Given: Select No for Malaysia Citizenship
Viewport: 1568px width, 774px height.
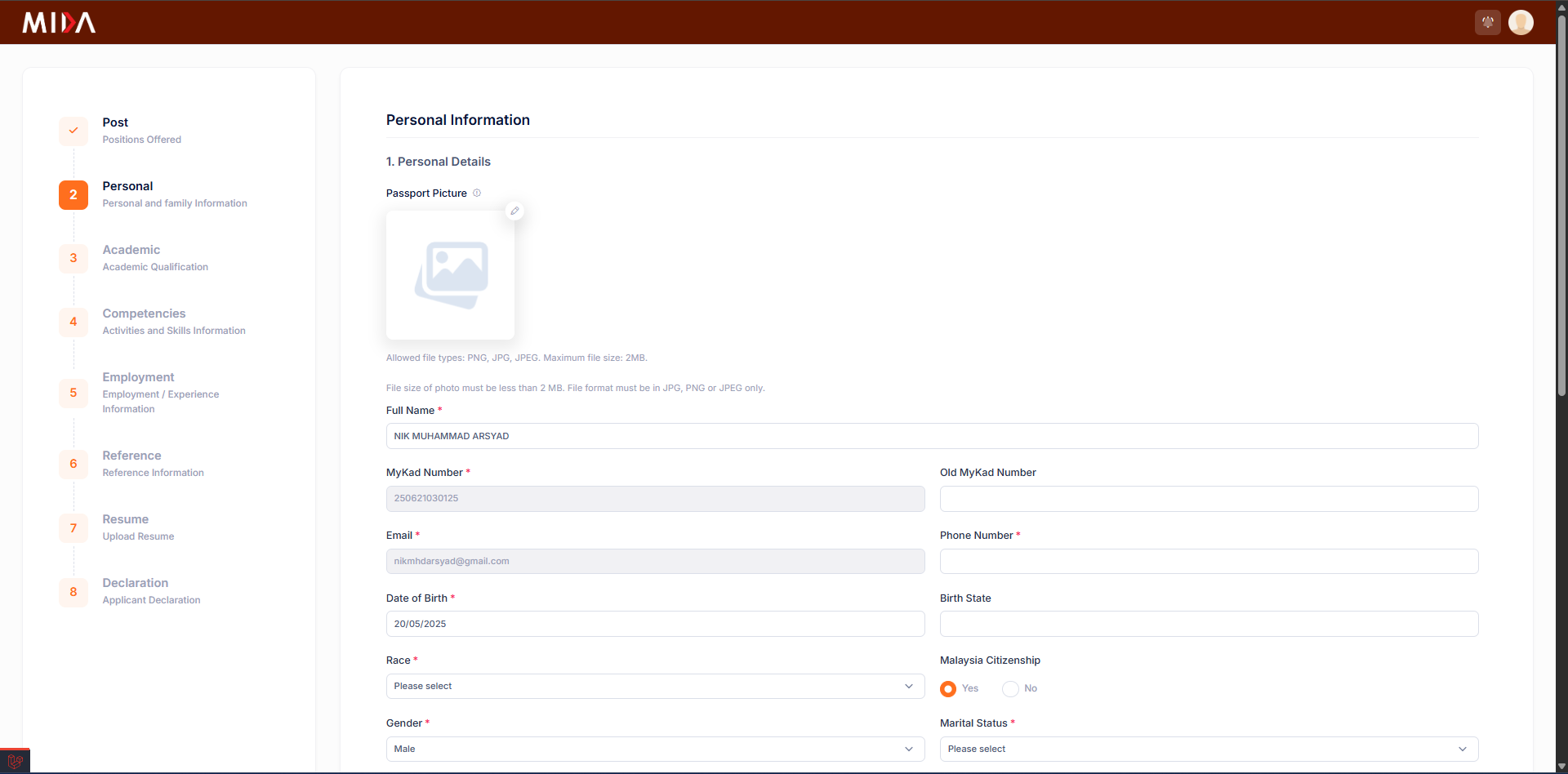Looking at the screenshot, I should coord(1009,689).
